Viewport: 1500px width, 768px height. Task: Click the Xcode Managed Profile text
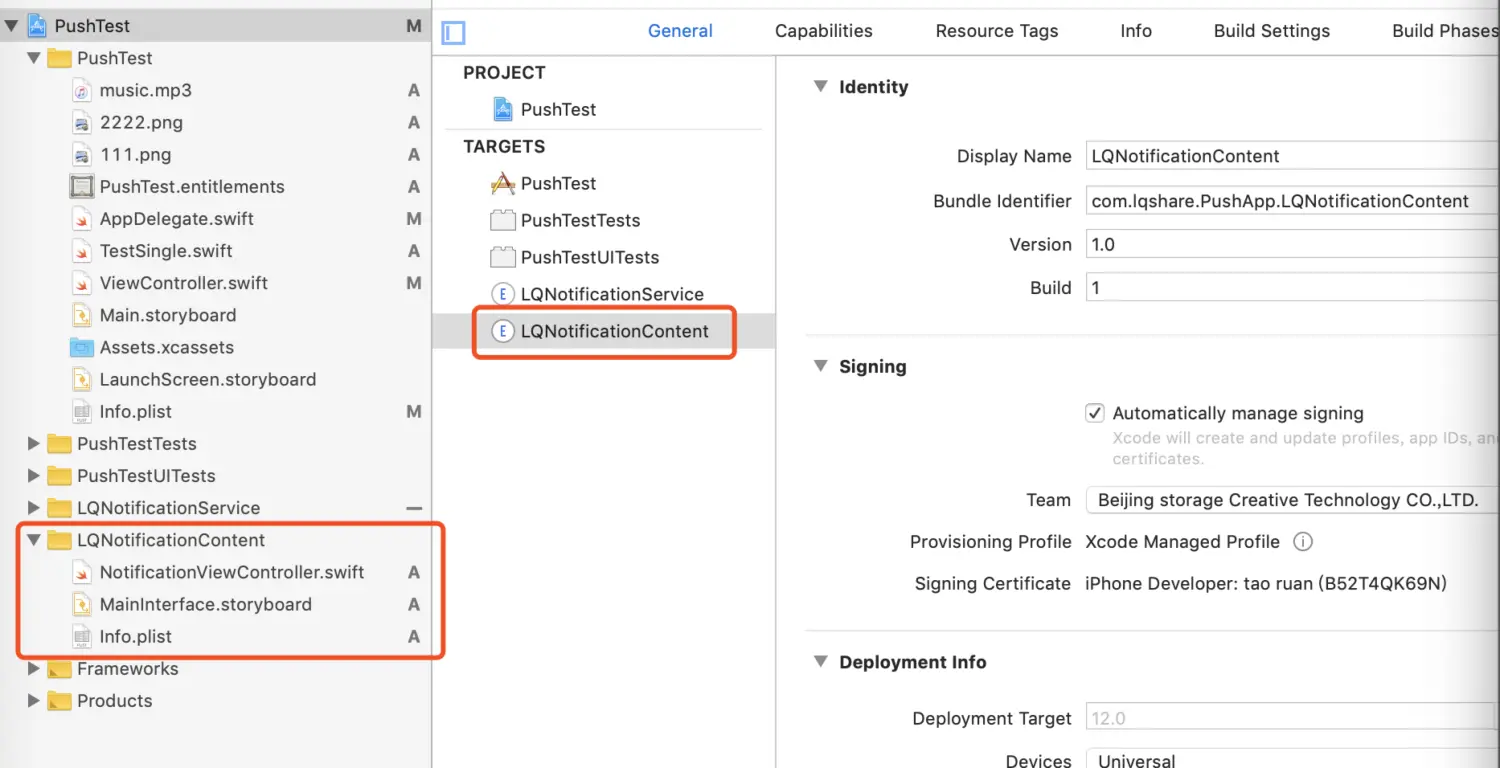1183,542
